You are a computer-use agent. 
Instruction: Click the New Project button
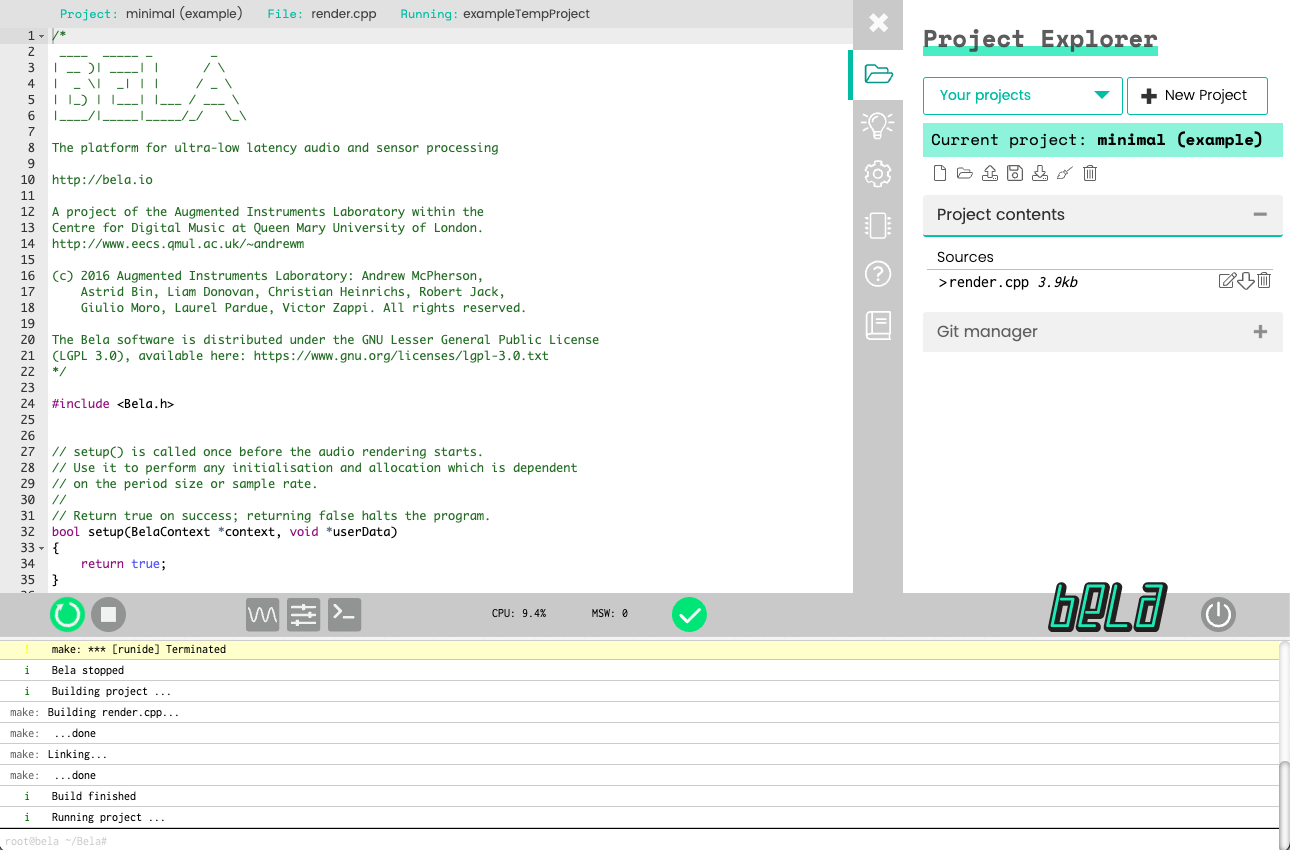click(1196, 96)
